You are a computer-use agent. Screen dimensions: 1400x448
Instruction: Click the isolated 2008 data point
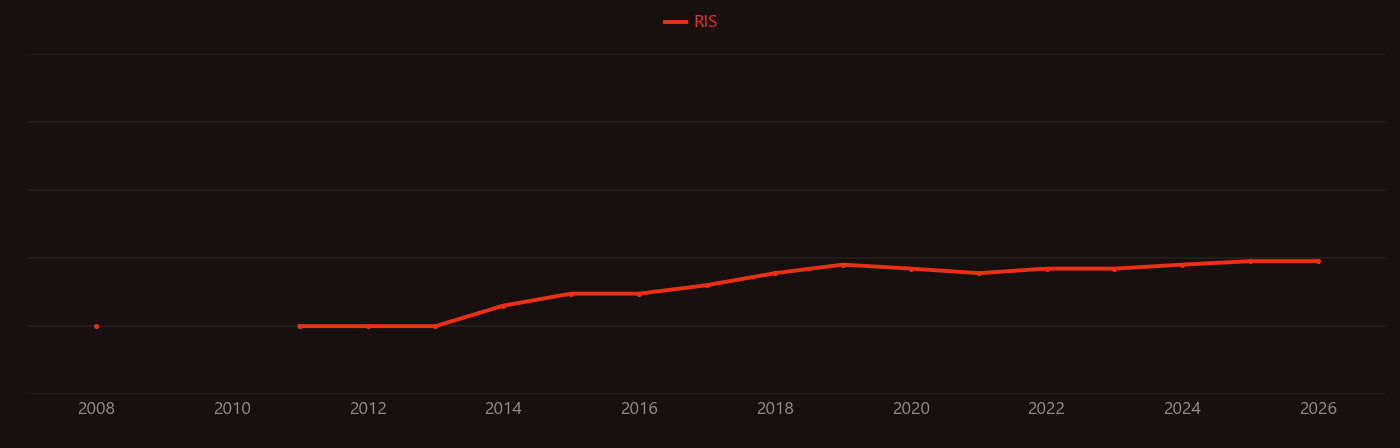tap(96, 326)
